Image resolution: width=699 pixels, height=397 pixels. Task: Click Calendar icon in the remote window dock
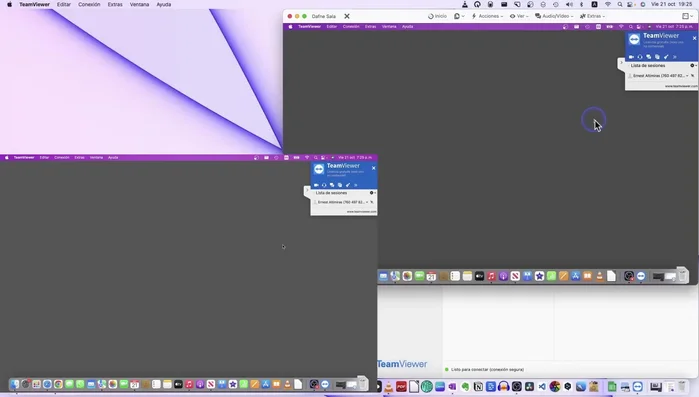click(431, 276)
